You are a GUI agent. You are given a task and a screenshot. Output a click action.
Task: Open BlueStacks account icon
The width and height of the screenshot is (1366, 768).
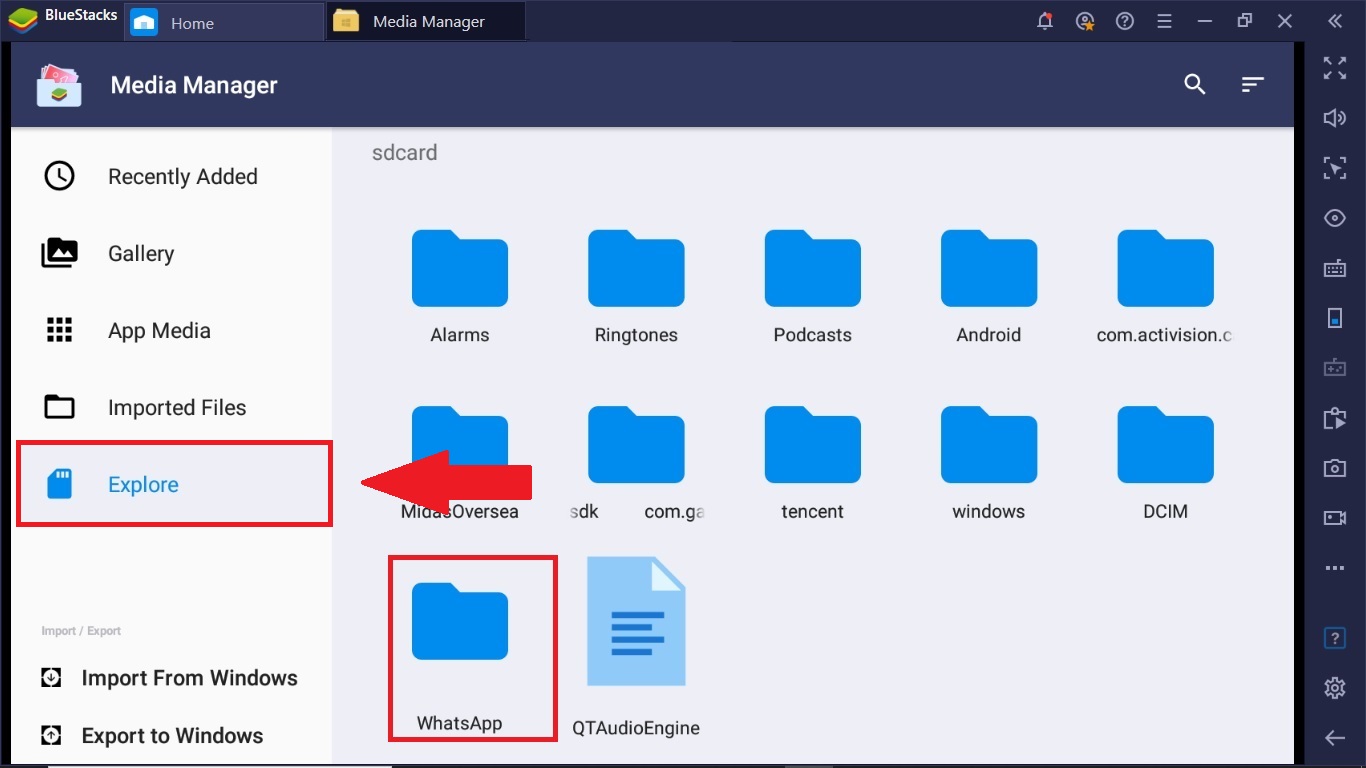pos(1085,21)
